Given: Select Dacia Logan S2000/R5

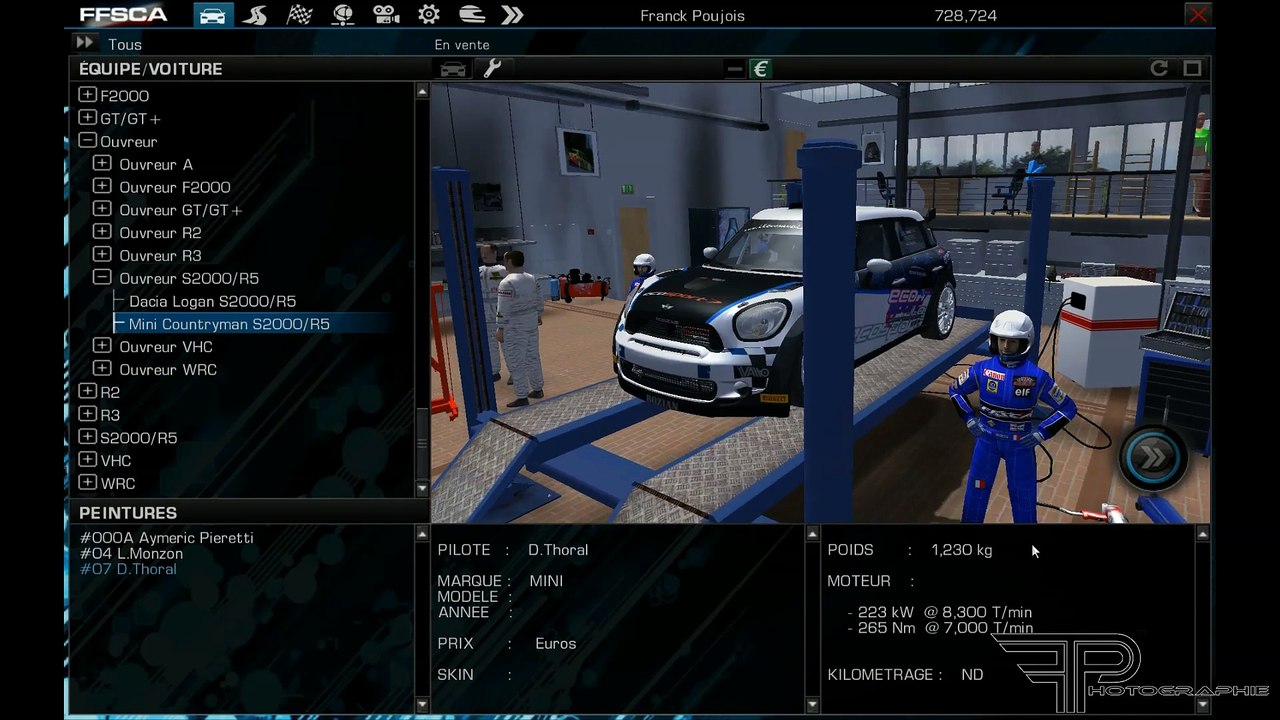Looking at the screenshot, I should pyautogui.click(x=212, y=301).
